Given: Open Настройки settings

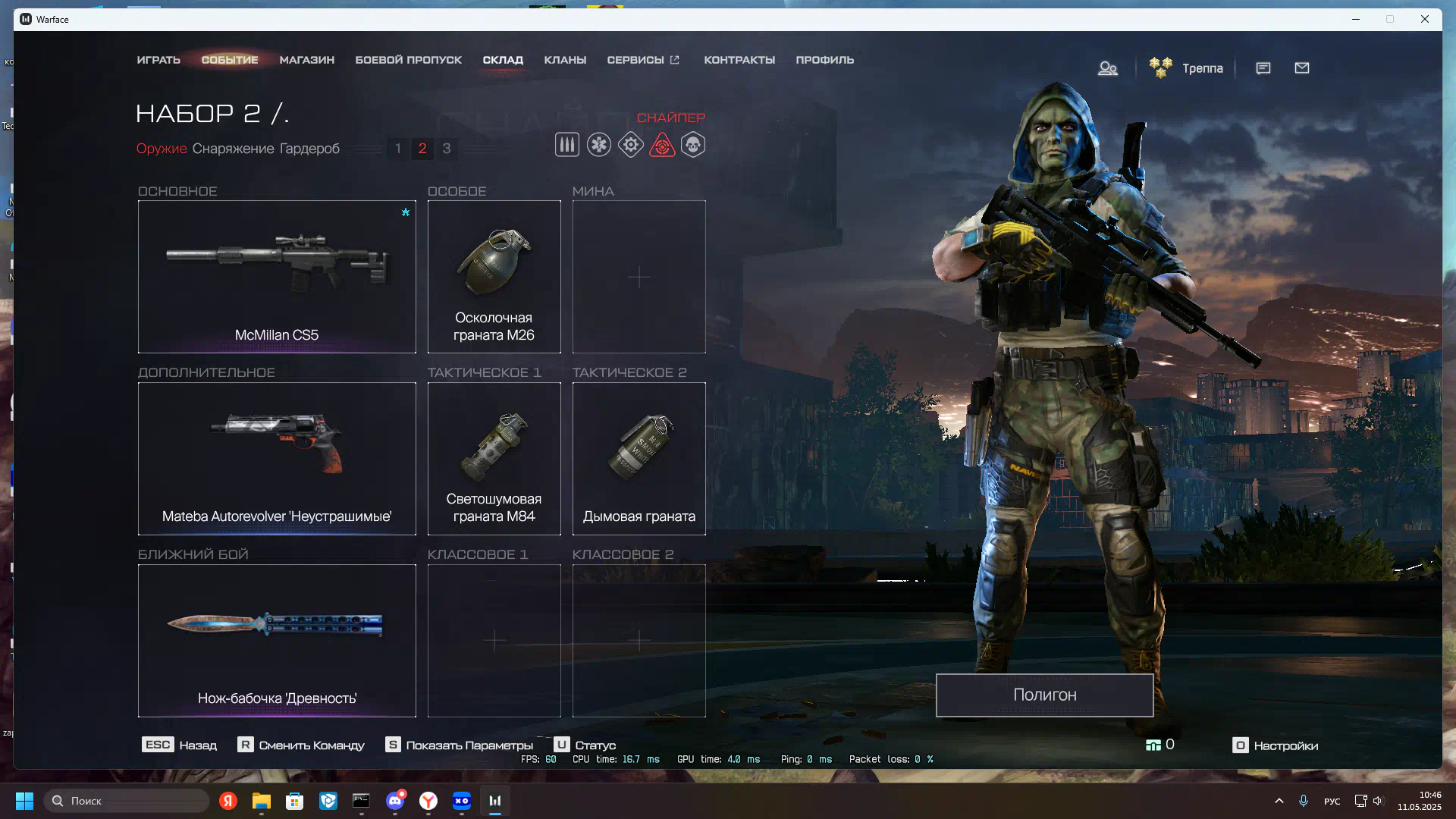Looking at the screenshot, I should click(x=1276, y=745).
